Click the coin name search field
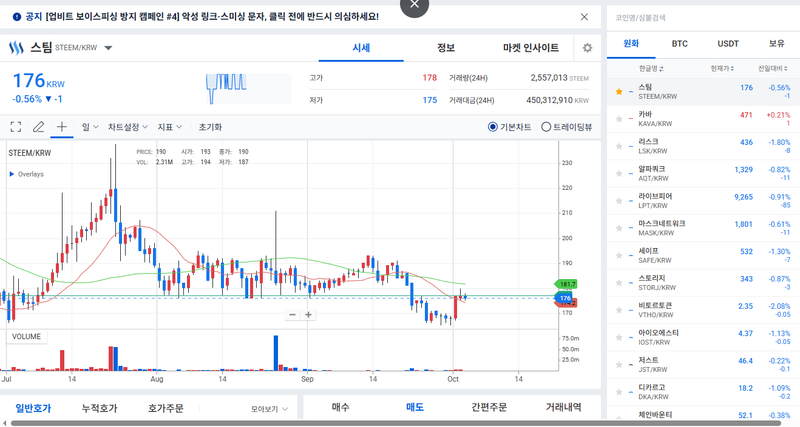The width and height of the screenshot is (800, 427). [x=700, y=17]
